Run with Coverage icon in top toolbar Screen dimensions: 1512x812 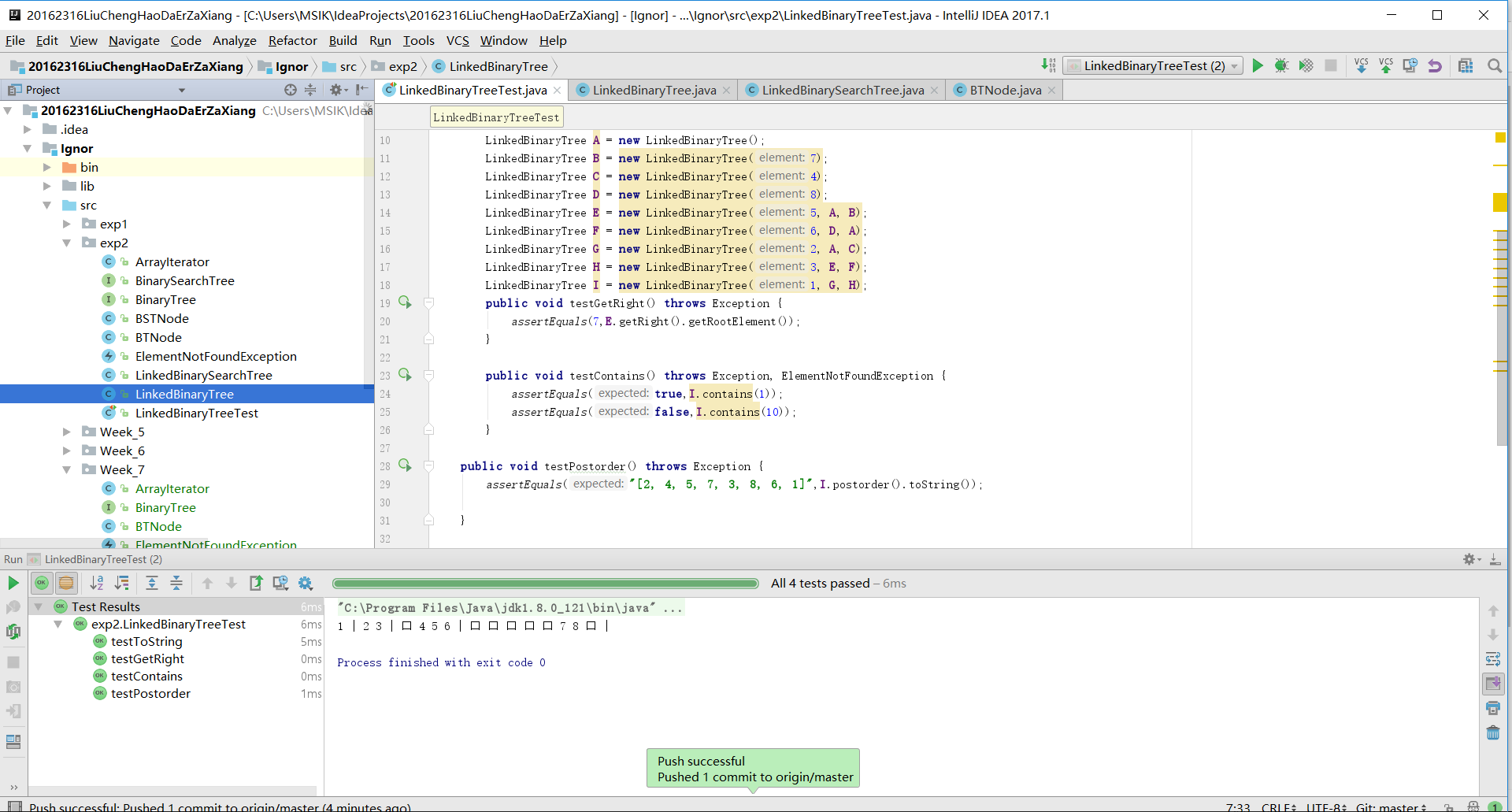(1306, 65)
